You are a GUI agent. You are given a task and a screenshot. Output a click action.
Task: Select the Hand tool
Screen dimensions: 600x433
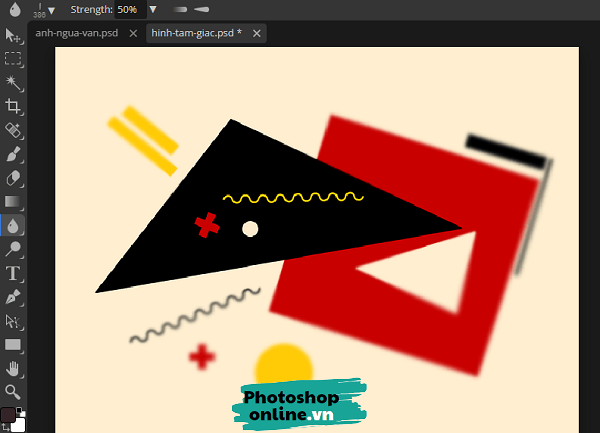tap(13, 368)
